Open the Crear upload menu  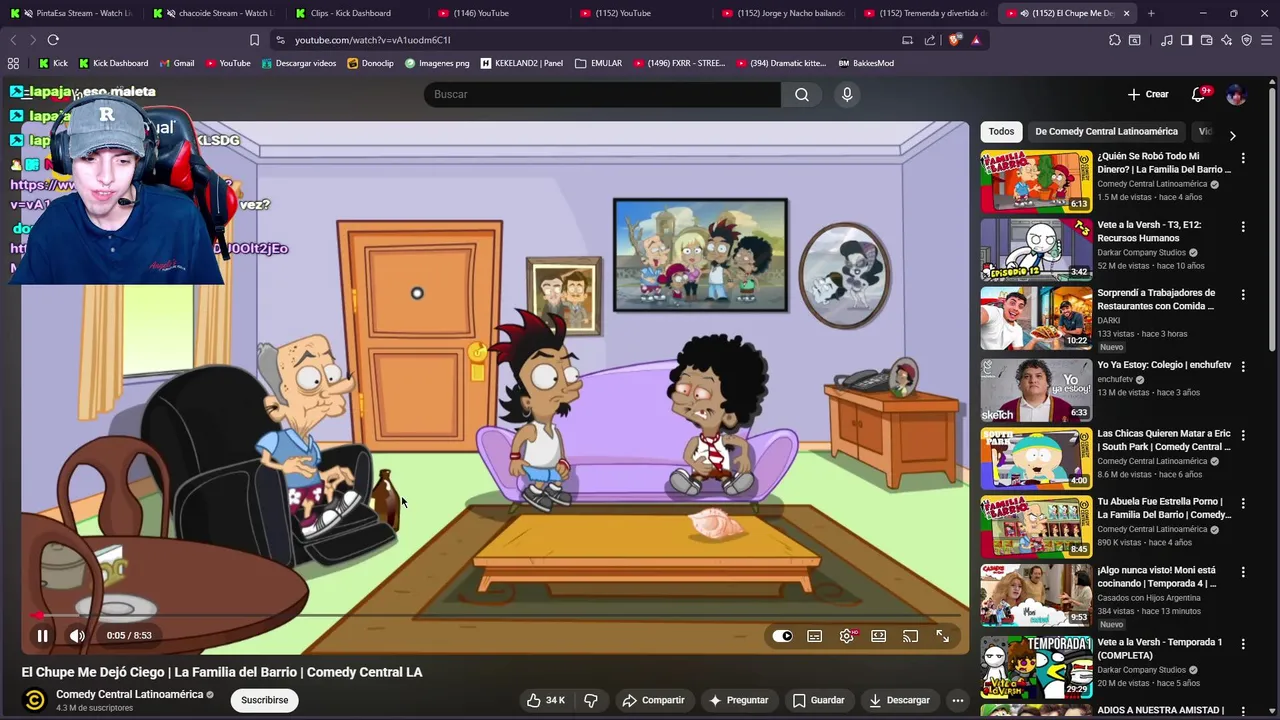coord(1148,94)
